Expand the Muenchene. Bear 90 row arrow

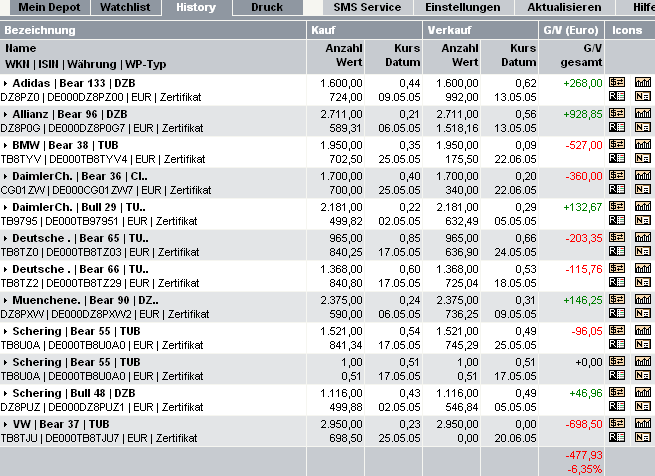tap(5, 300)
